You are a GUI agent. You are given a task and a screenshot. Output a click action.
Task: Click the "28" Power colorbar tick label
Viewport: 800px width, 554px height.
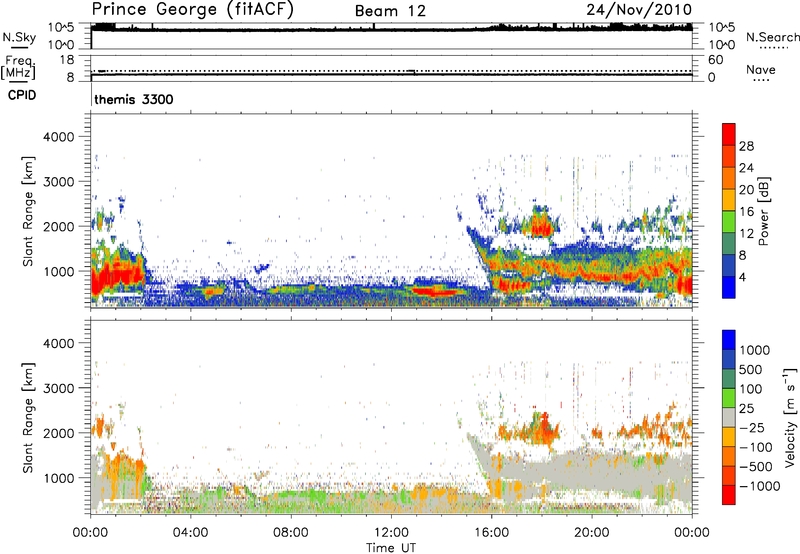coord(746,146)
